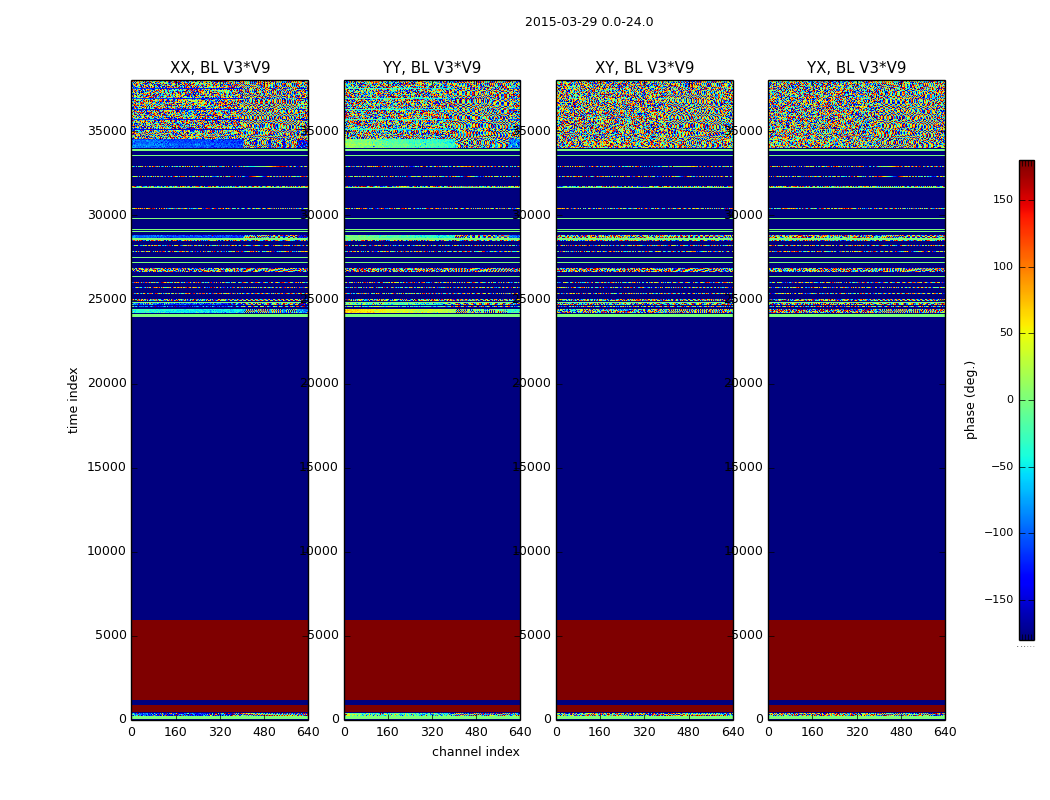
Task: Select the YX, BL V3*V9 subplot title
Action: coord(856,68)
